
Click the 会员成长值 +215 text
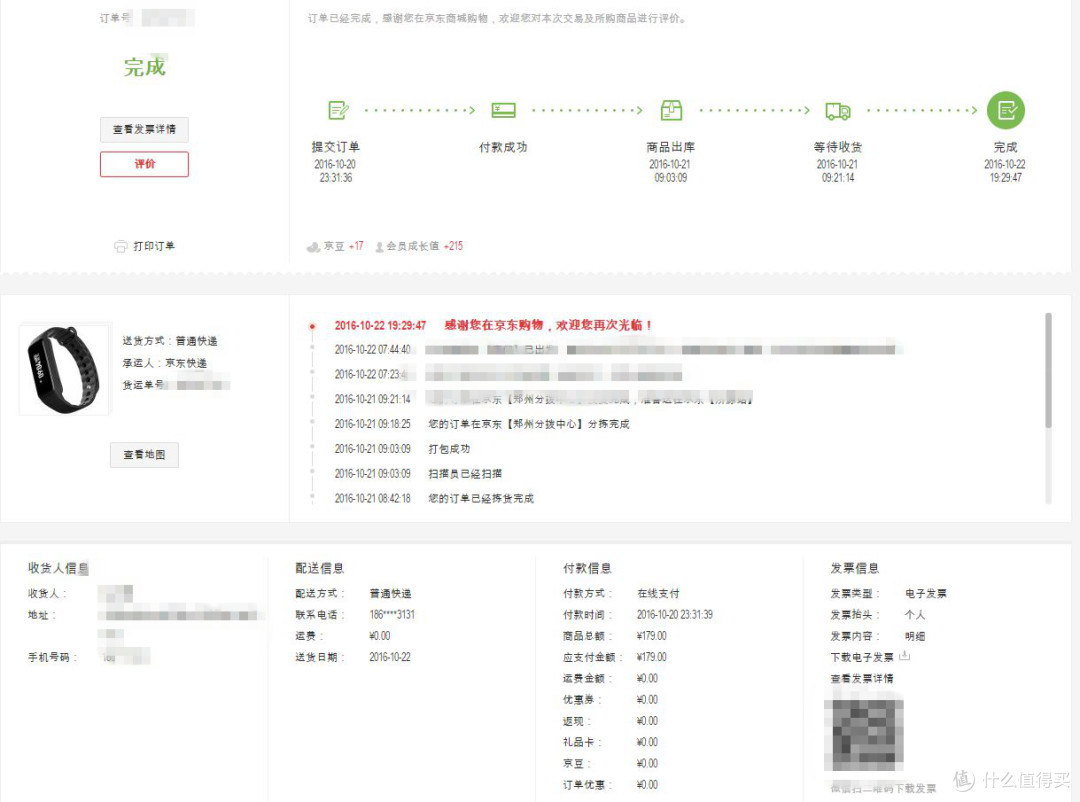(x=424, y=246)
